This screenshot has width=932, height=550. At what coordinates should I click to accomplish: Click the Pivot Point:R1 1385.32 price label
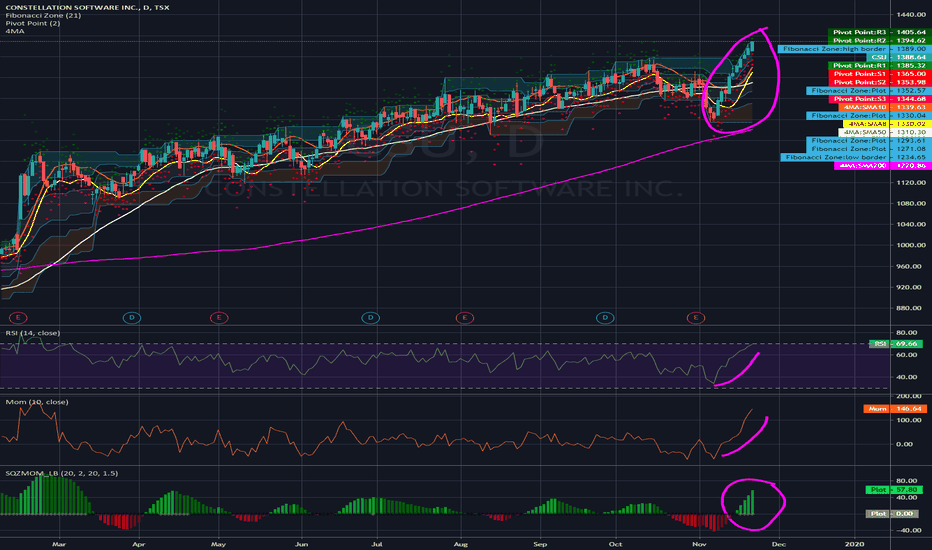click(x=879, y=65)
